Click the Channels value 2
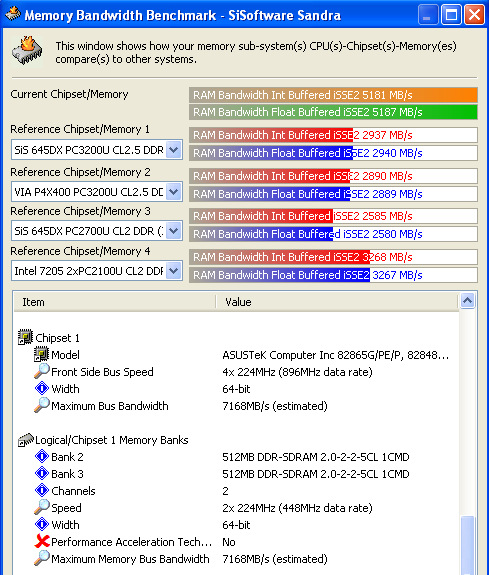Screen dimensions: 489x575 (225, 491)
